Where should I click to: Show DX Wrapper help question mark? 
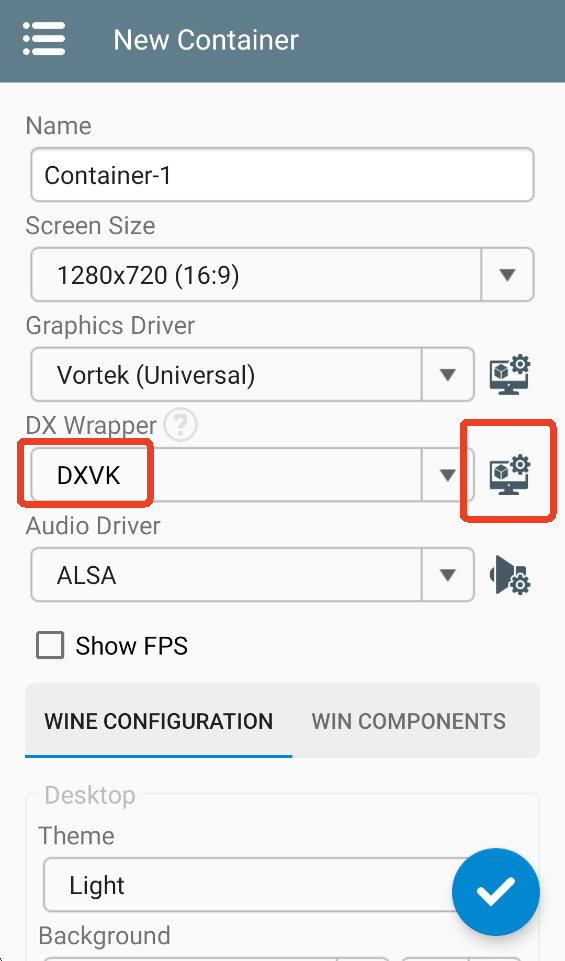click(x=180, y=424)
